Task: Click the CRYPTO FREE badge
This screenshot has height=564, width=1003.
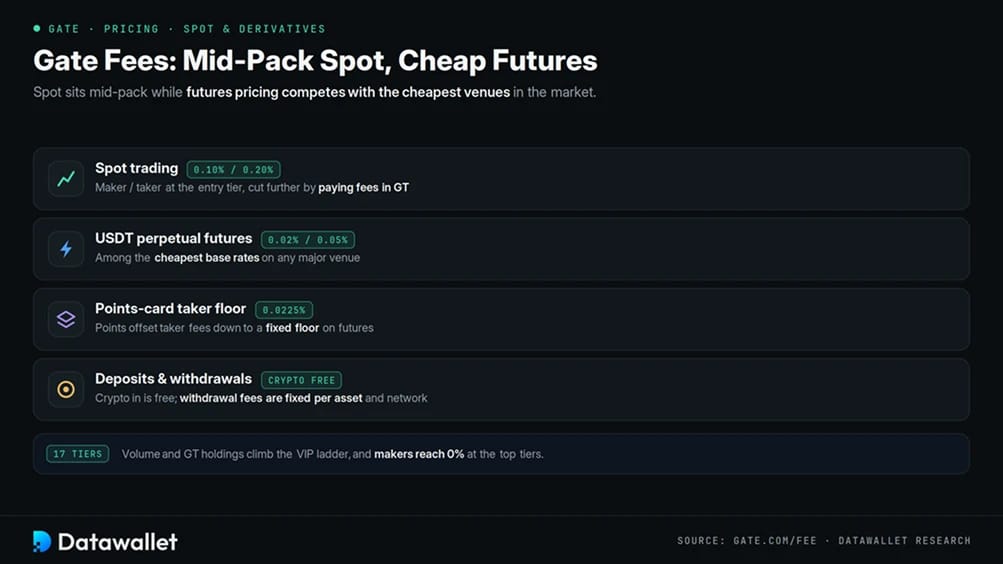Action: tap(301, 380)
